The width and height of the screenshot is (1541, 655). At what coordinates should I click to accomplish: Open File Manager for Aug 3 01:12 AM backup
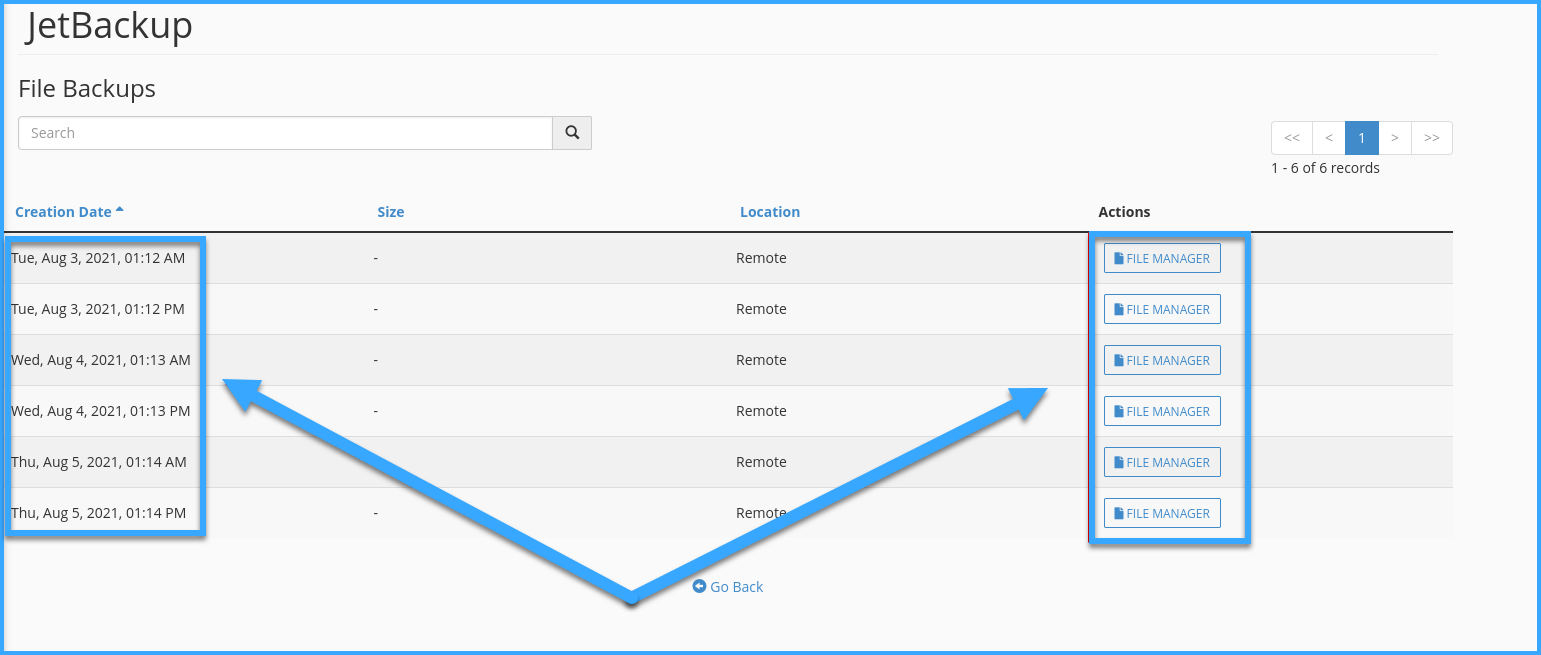tap(1162, 258)
